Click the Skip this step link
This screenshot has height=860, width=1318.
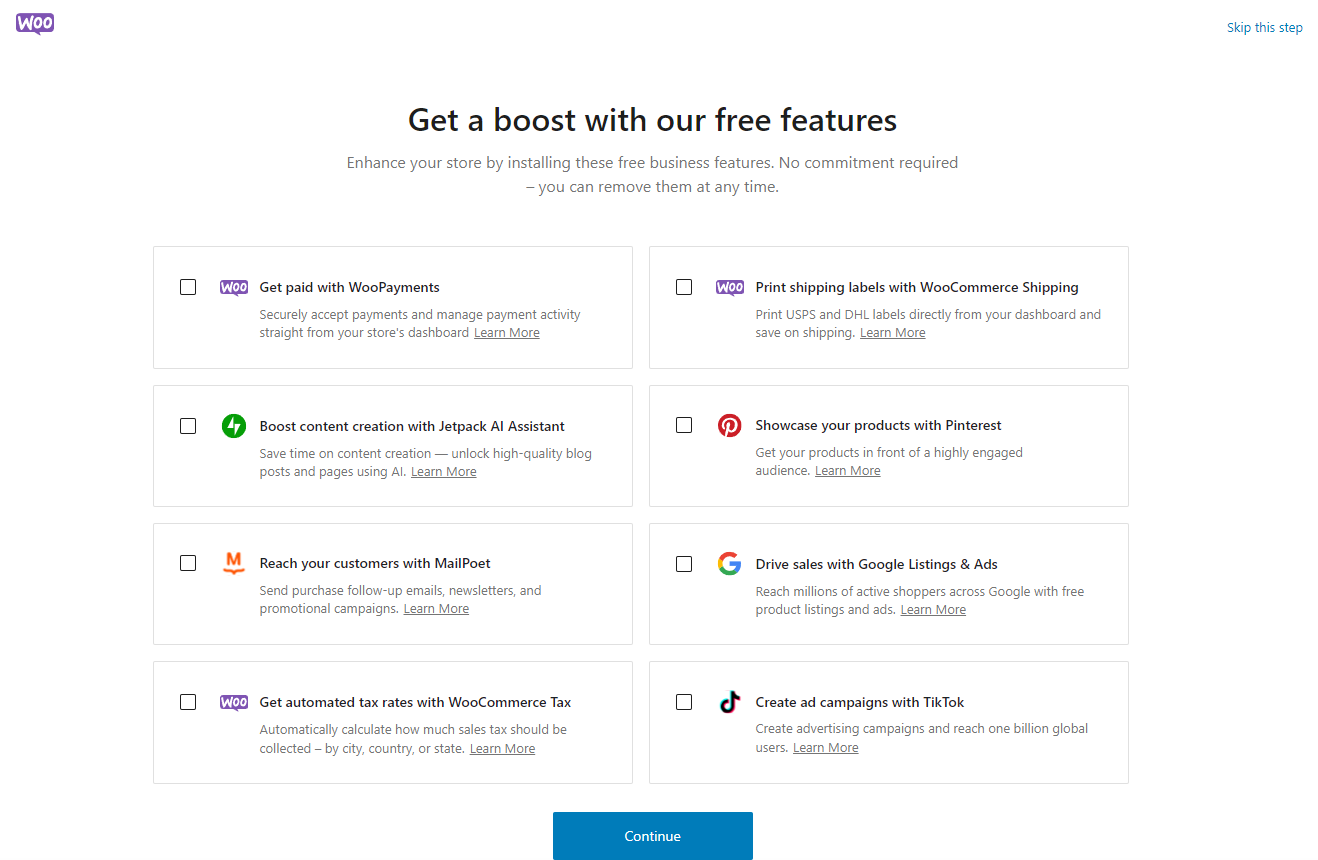(1264, 28)
